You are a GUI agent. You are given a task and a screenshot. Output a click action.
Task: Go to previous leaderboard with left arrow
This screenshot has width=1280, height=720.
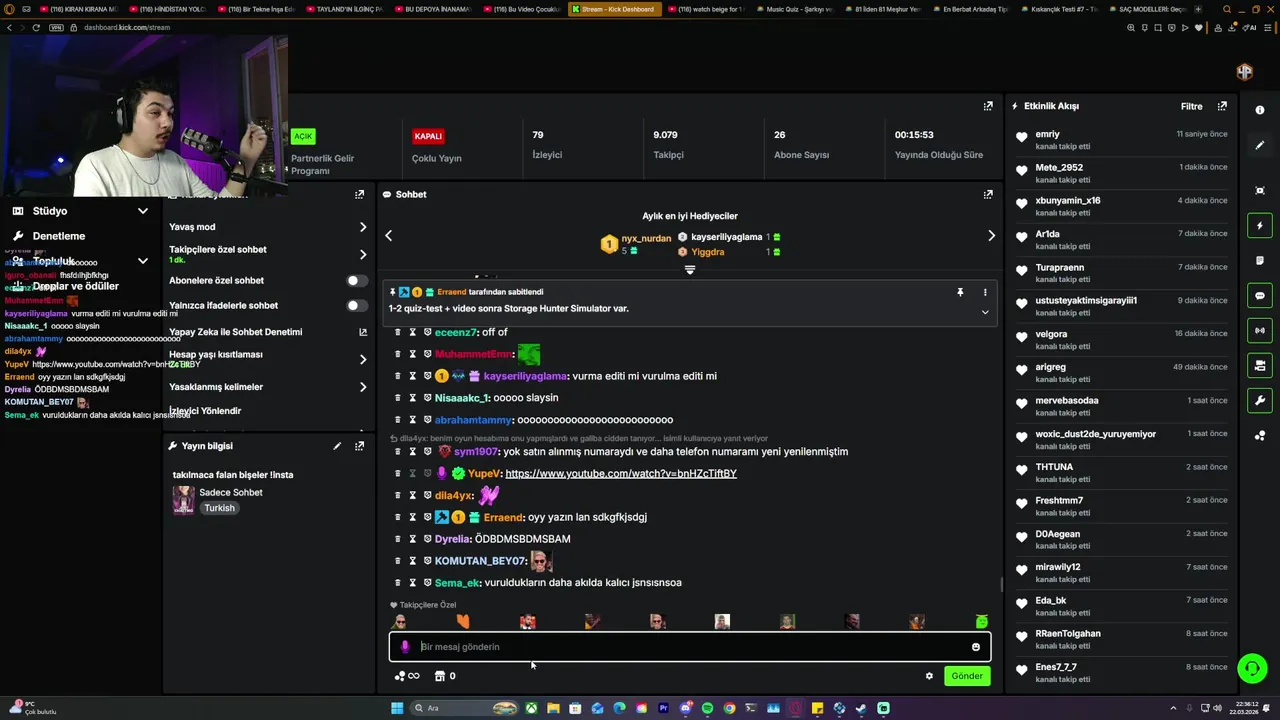click(x=389, y=236)
